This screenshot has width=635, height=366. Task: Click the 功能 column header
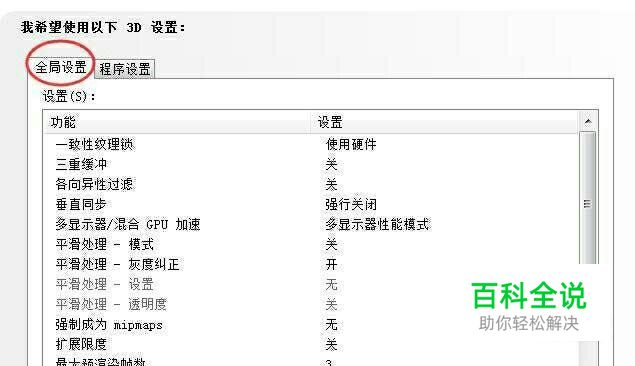coord(177,122)
